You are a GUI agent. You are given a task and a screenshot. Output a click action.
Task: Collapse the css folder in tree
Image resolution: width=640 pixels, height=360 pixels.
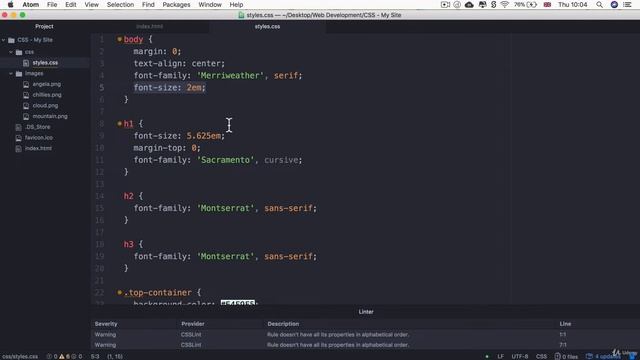[x=11, y=52]
